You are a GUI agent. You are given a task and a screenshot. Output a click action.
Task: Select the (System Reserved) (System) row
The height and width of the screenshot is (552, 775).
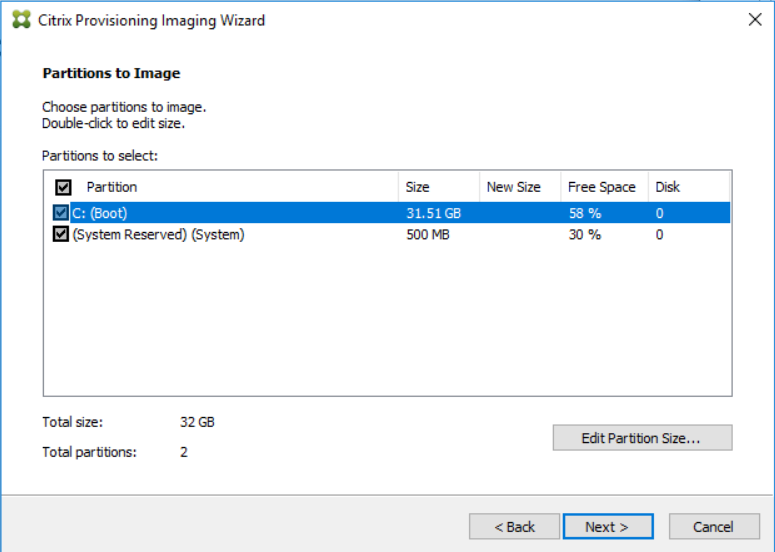click(x=391, y=234)
